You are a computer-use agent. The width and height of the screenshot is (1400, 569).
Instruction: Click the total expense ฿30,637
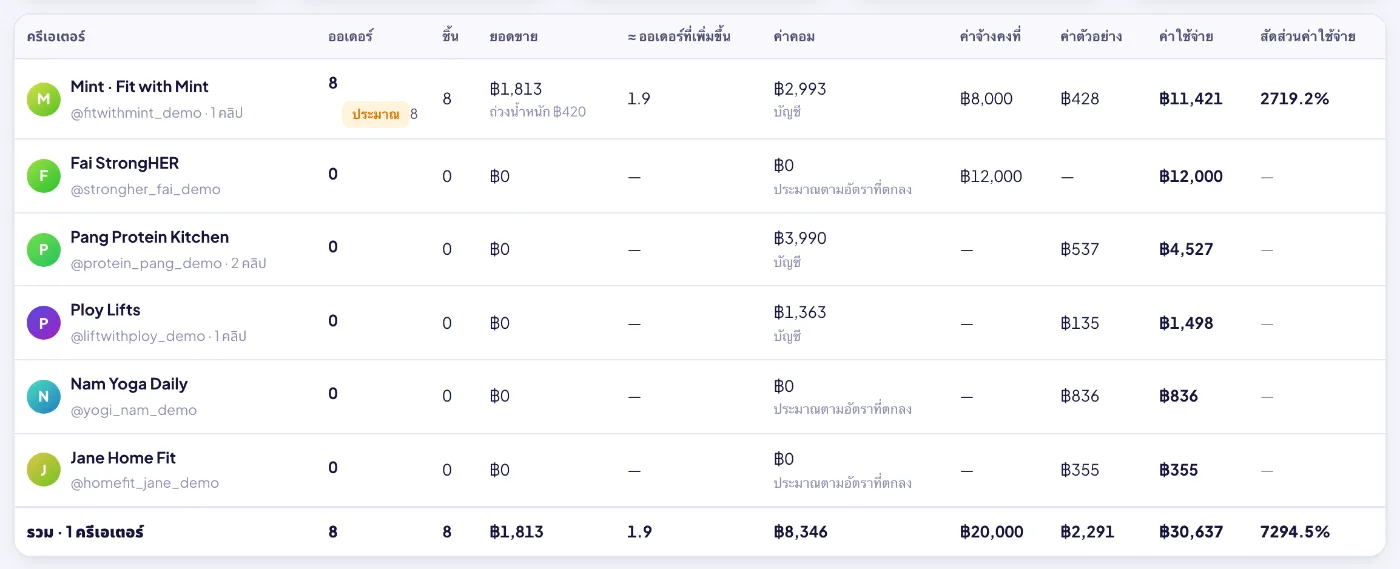click(1191, 532)
